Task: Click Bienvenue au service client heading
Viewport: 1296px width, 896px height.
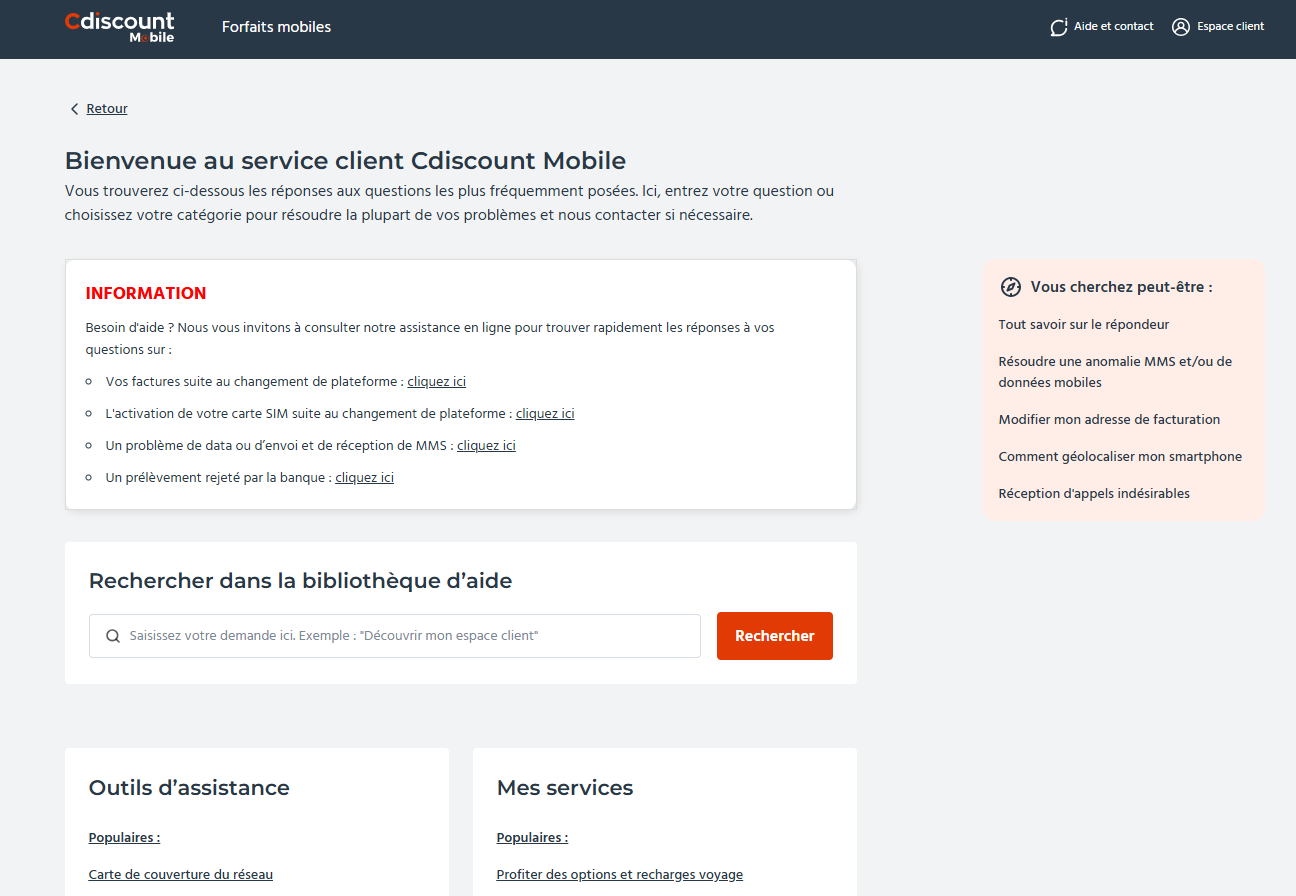Action: pyautogui.click(x=345, y=161)
